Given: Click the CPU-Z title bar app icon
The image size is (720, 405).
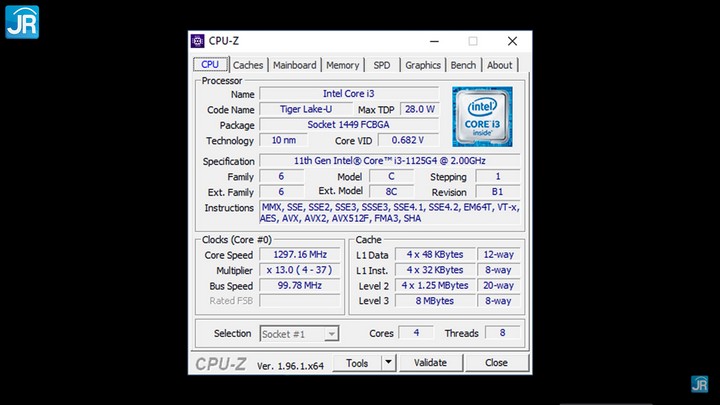Looking at the screenshot, I should (x=198, y=41).
